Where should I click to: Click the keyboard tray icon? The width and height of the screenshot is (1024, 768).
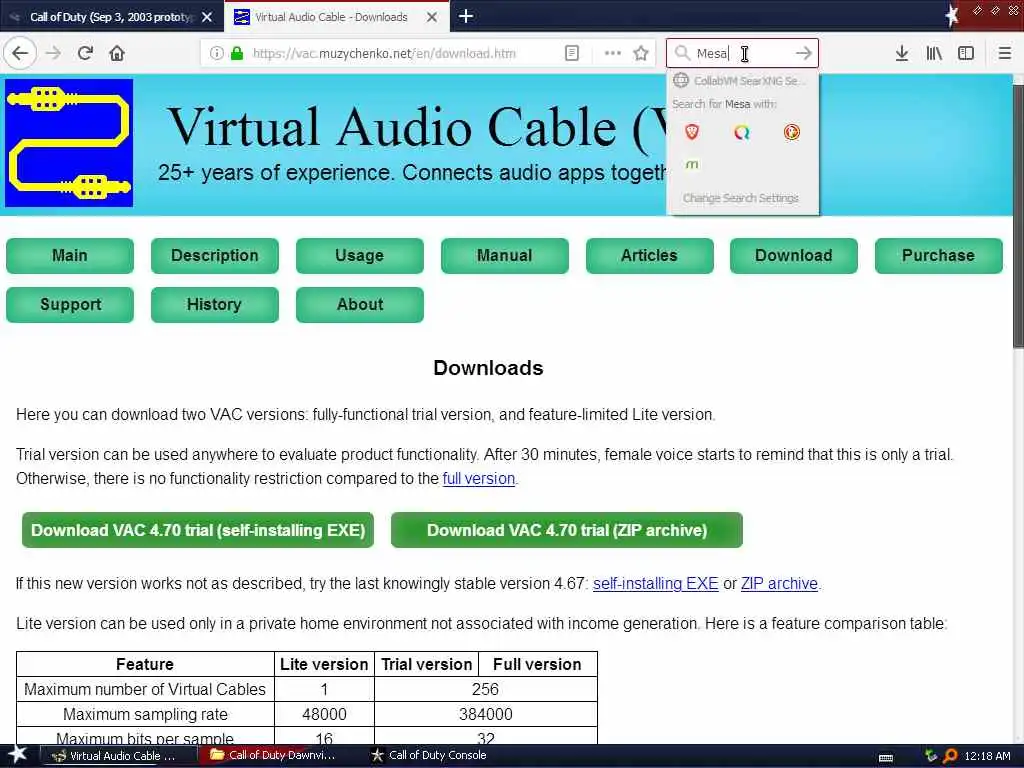click(x=886, y=757)
